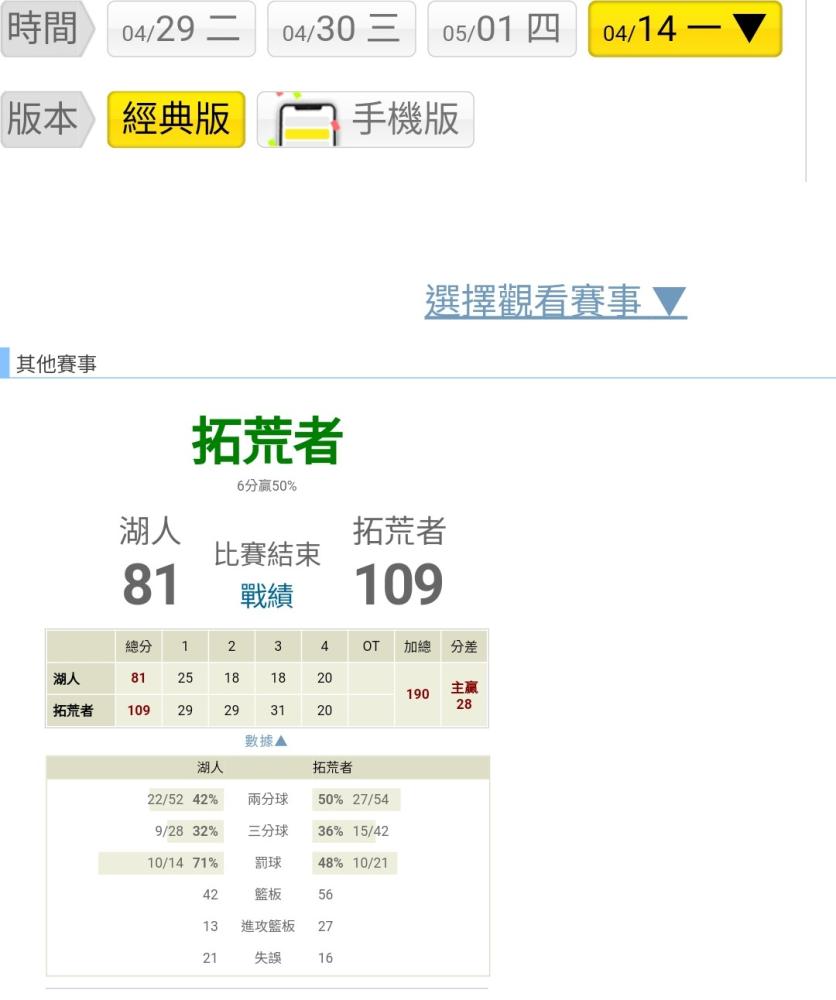Click the 比賽結束 game status text
The image size is (836, 1000).
[267, 554]
